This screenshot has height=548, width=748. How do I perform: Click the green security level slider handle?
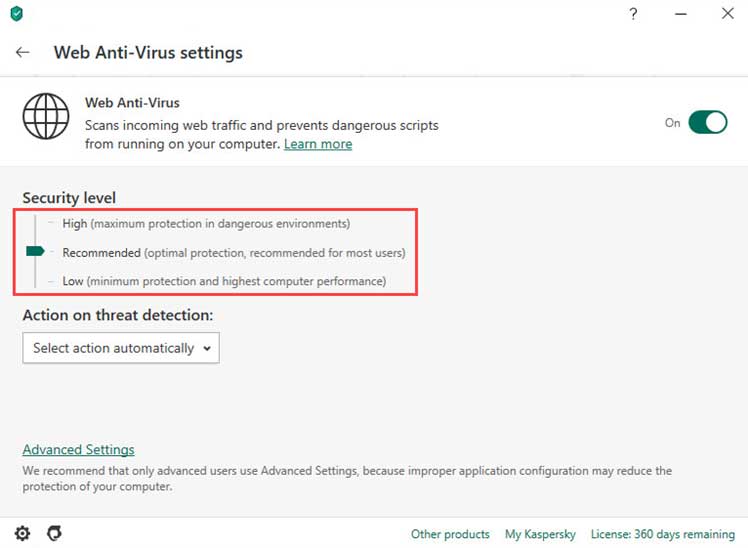35,251
